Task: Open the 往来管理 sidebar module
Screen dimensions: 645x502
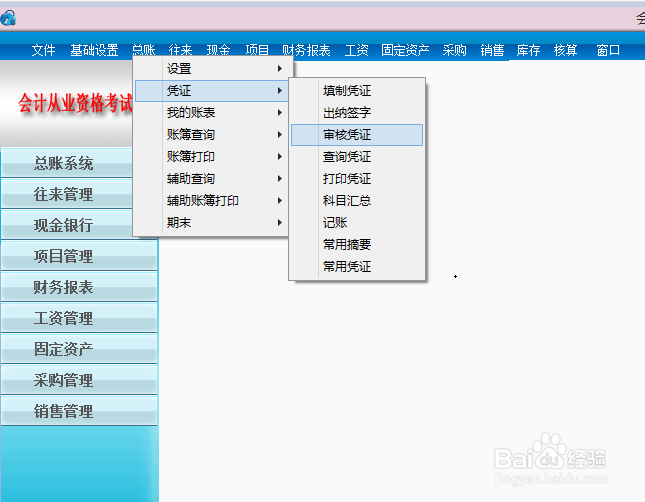Action: 67,194
